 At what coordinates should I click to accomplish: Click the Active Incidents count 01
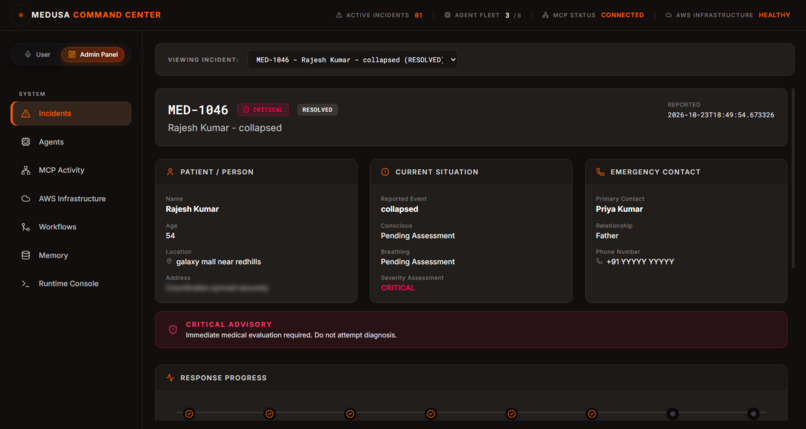coord(418,15)
